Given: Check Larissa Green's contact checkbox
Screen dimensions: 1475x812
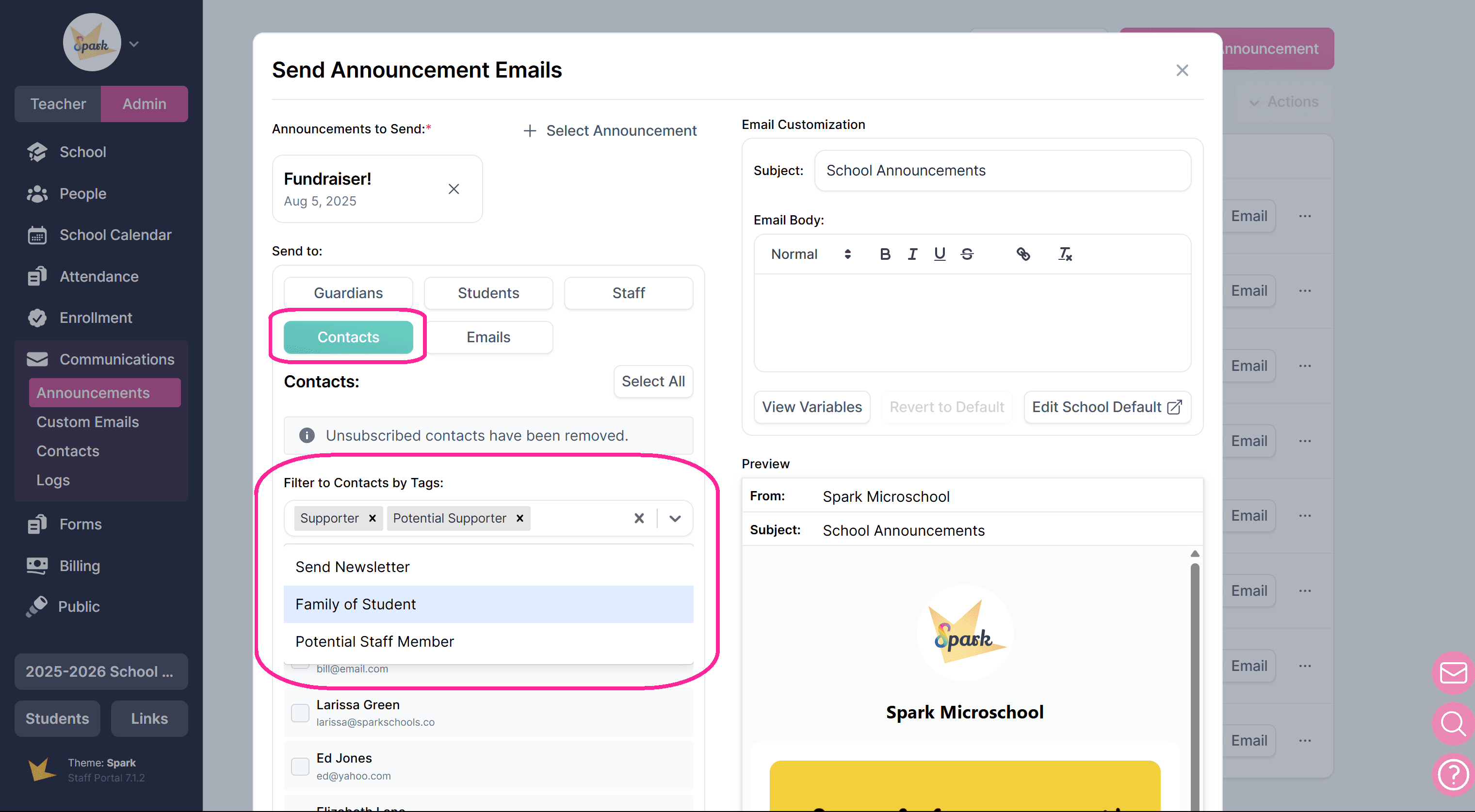Looking at the screenshot, I should pos(300,713).
